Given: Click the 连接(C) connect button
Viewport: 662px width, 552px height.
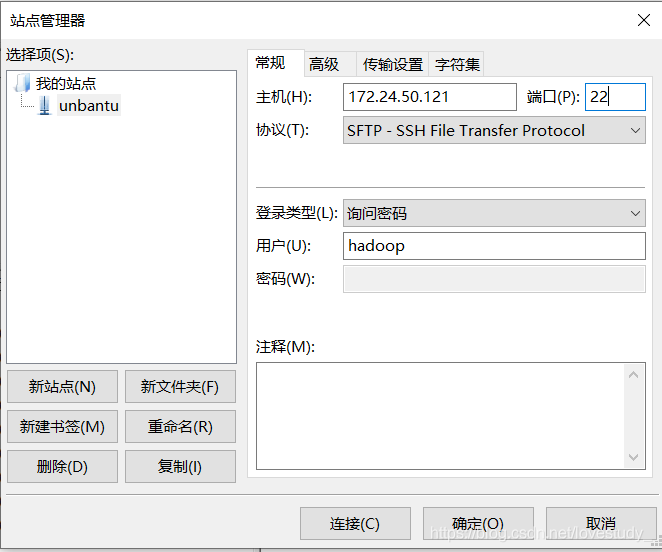Looking at the screenshot, I should tap(355, 523).
